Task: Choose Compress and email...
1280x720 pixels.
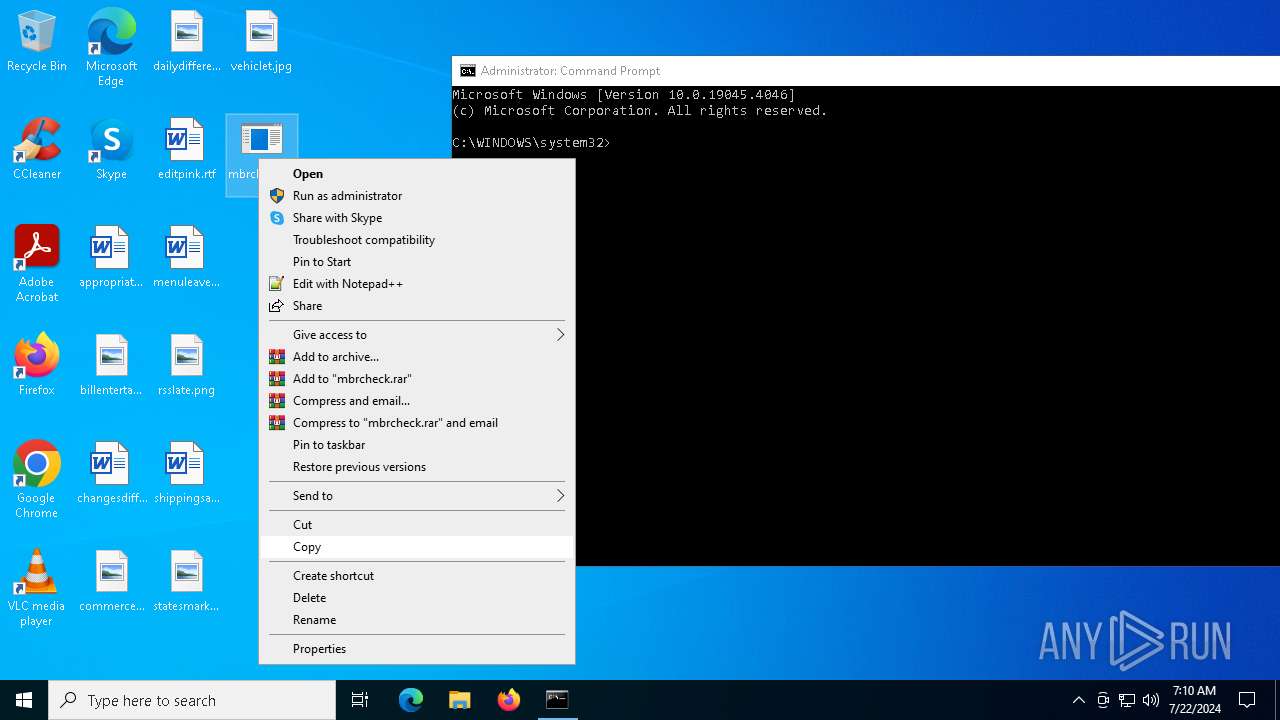Action: [x=416, y=401]
